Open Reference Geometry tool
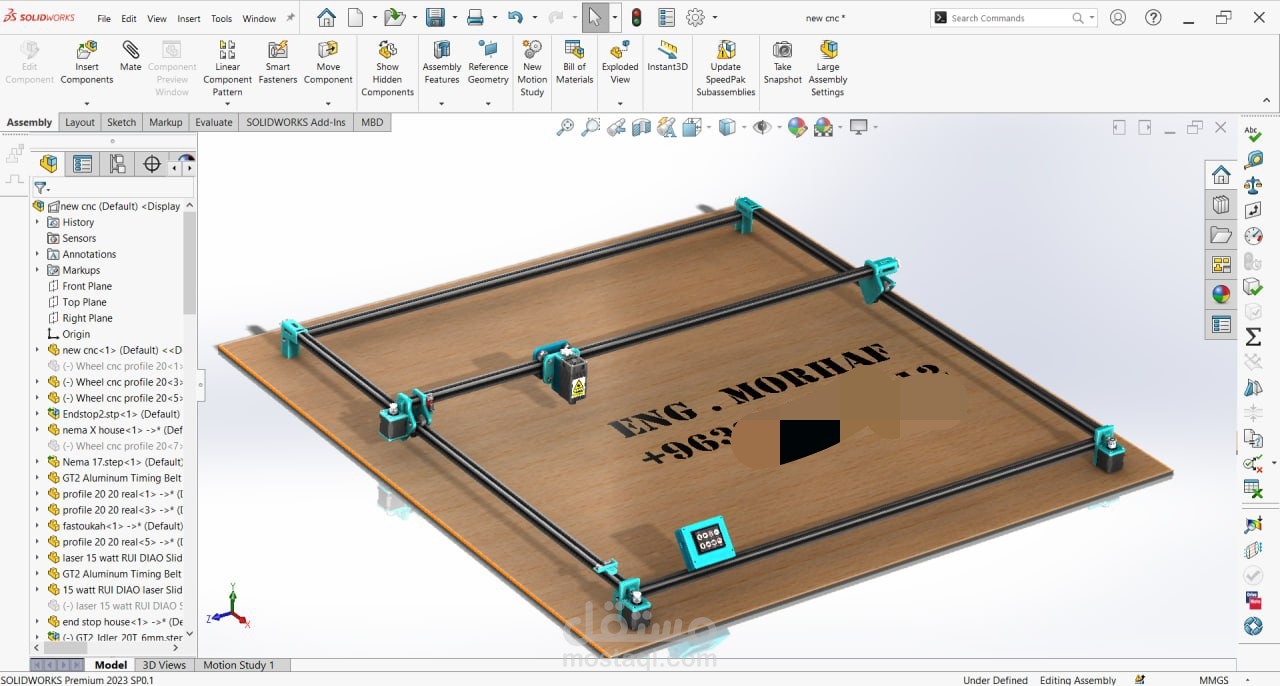 point(488,62)
